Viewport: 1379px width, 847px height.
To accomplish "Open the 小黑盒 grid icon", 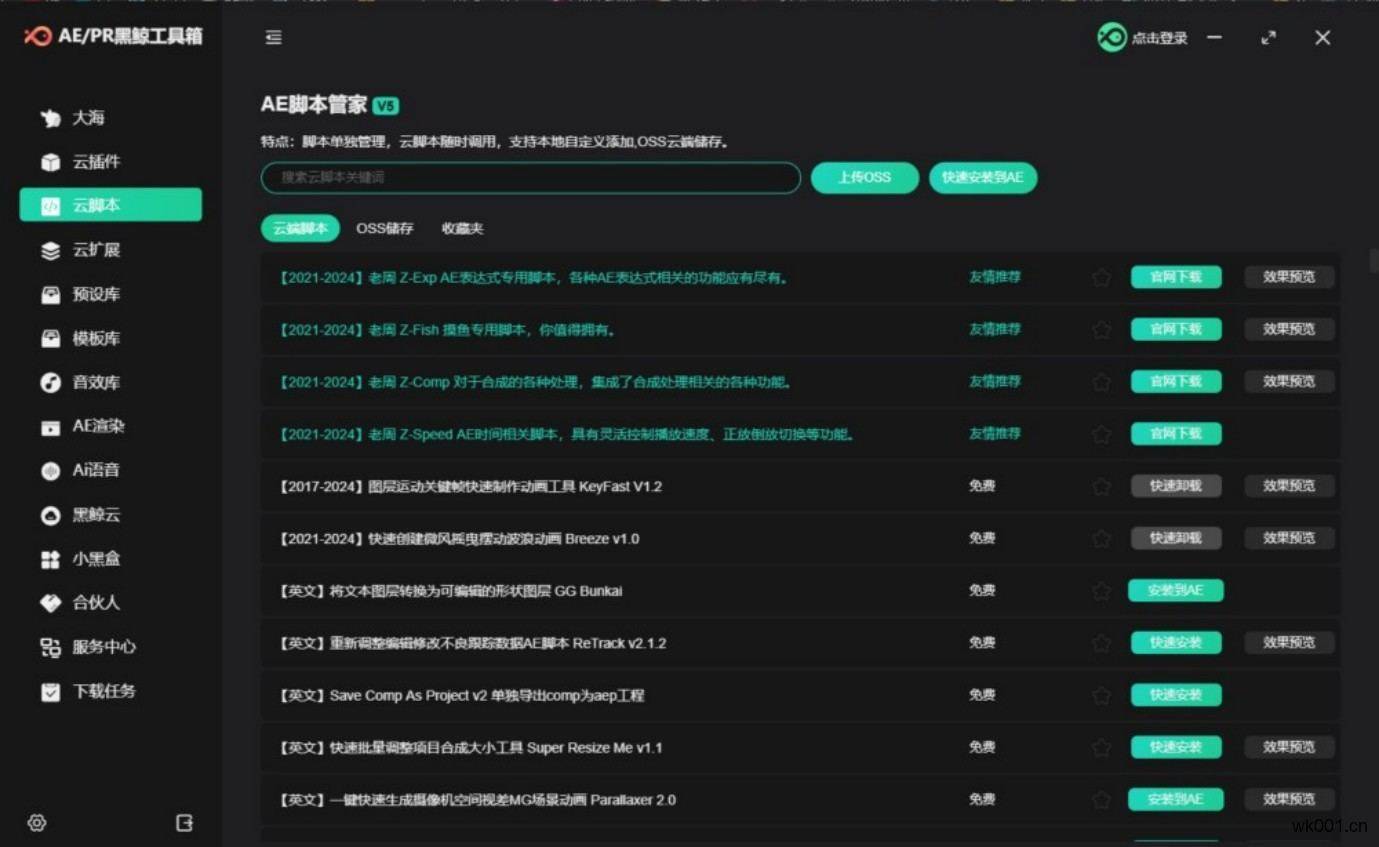I will pos(51,559).
